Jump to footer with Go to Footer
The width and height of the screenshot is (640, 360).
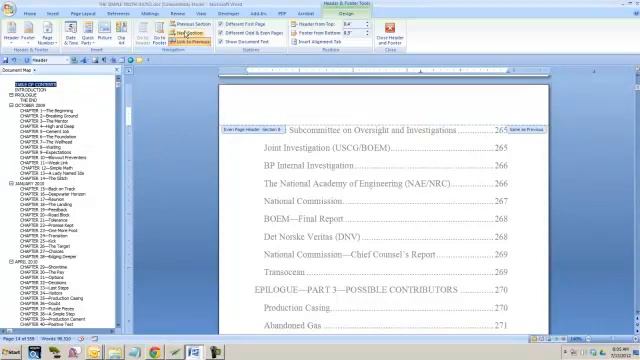tap(159, 33)
